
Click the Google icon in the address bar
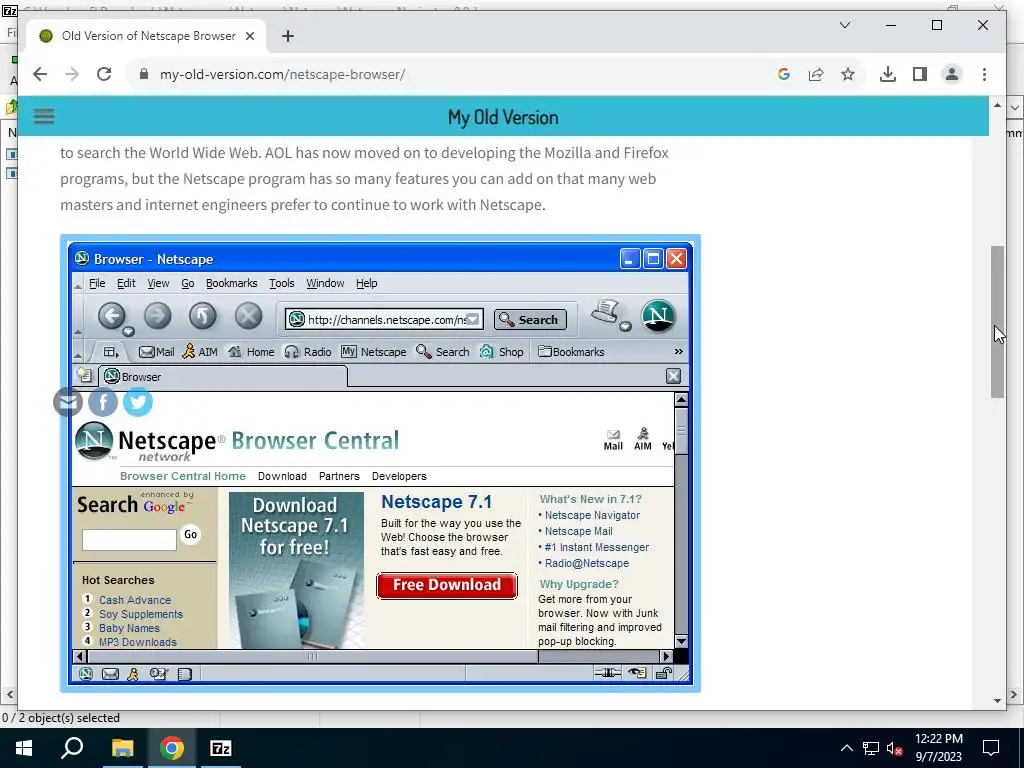784,74
